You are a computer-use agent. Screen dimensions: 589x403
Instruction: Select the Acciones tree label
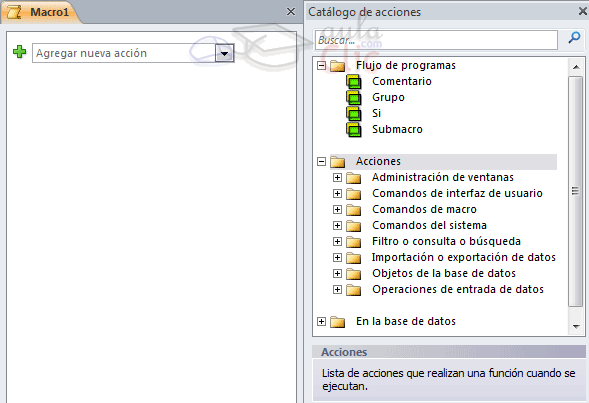[x=378, y=161]
